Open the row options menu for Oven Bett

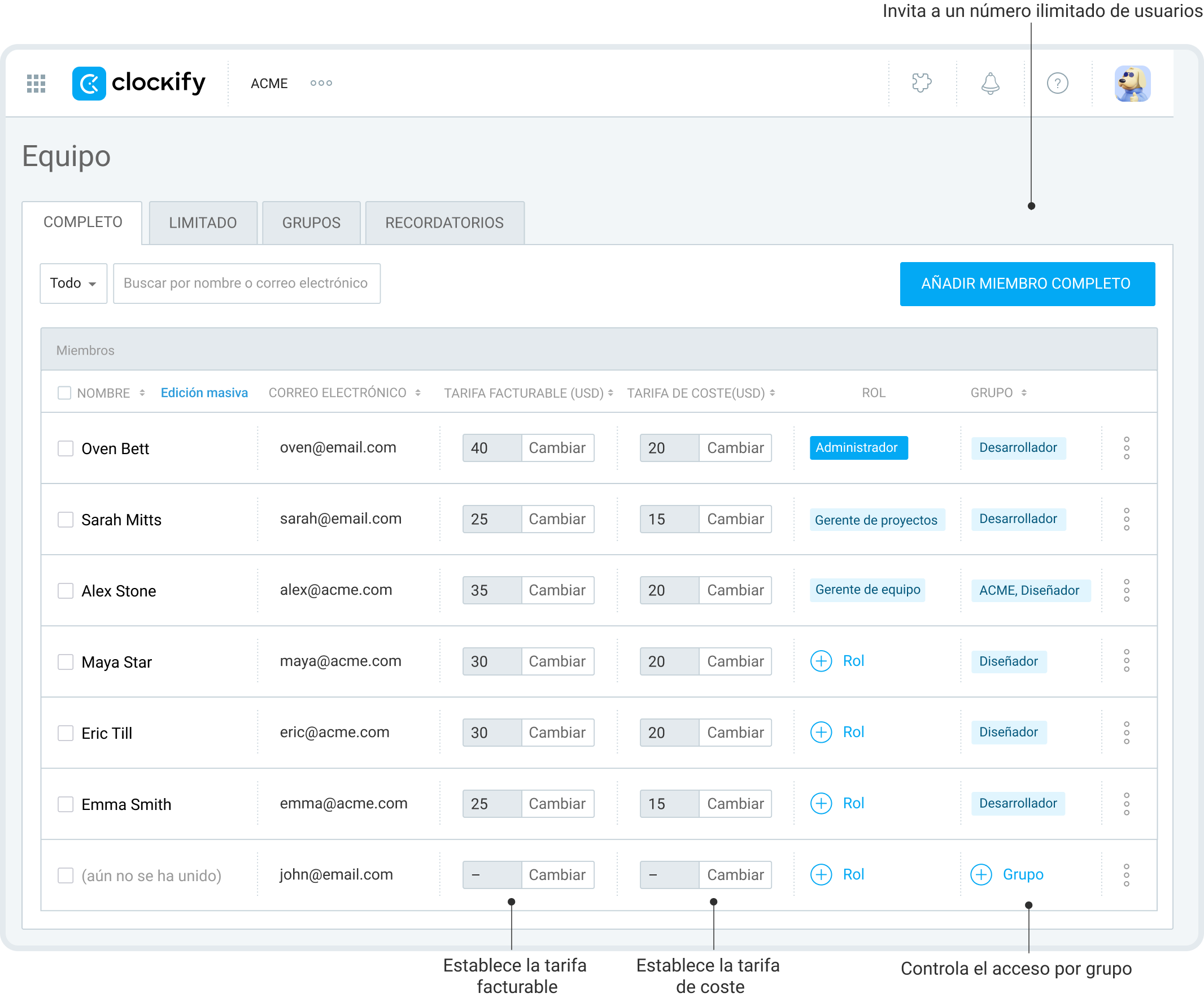(1127, 448)
